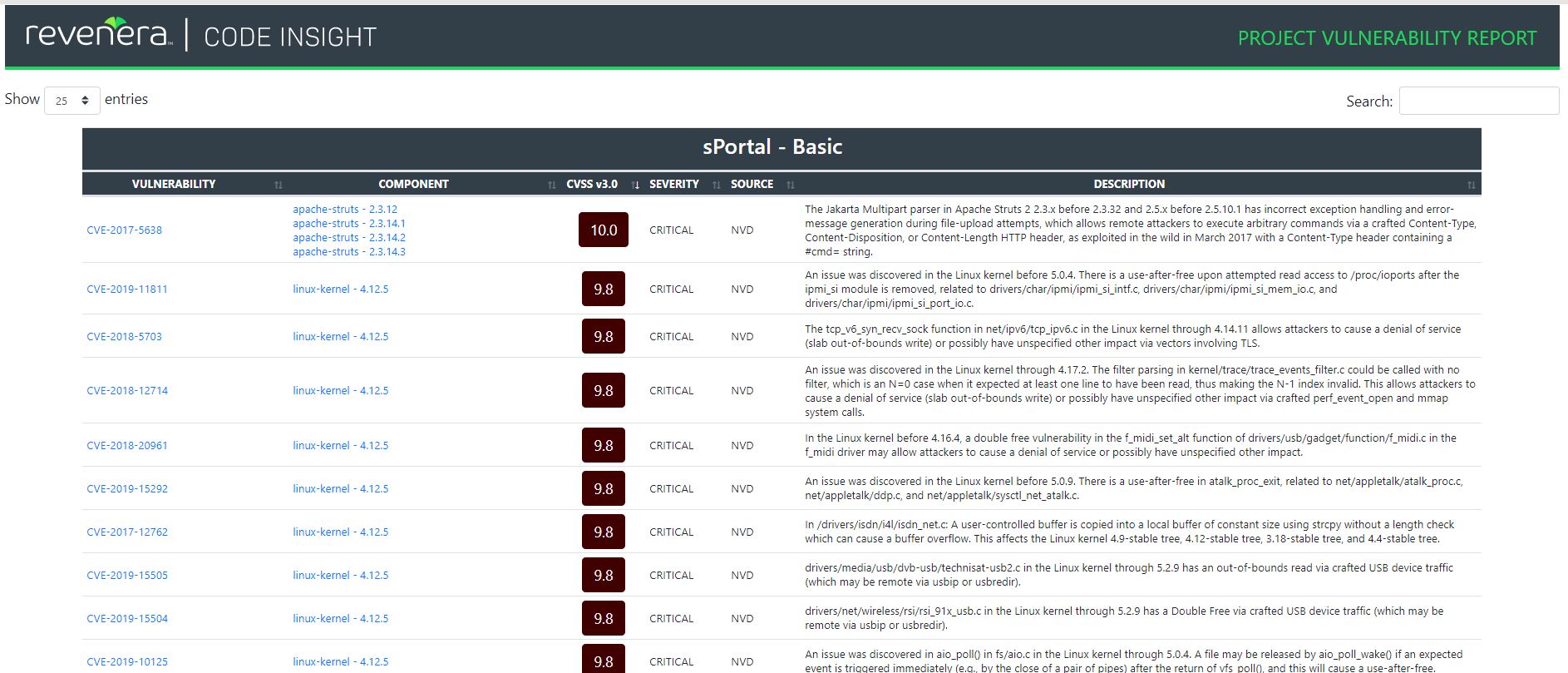Click the SEVERITY column header
This screenshot has height=673, width=1568.
[674, 184]
